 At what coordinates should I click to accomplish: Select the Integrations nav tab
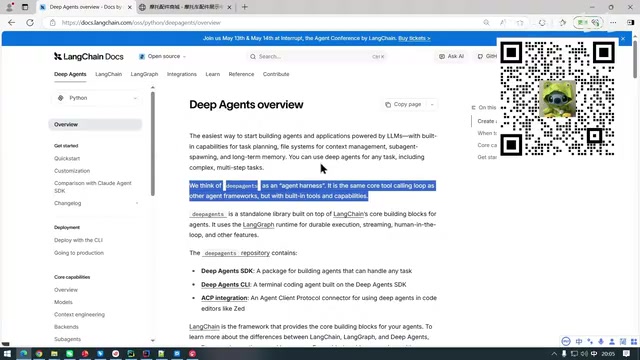click(182, 74)
